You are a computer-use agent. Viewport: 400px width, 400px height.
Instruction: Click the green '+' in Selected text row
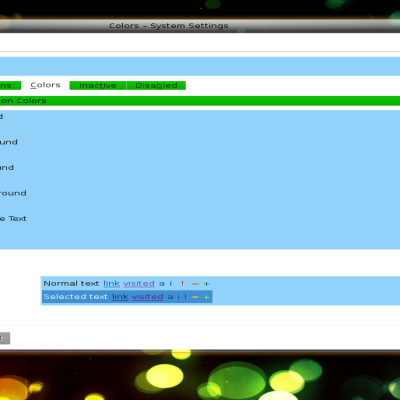pyautogui.click(x=206, y=297)
